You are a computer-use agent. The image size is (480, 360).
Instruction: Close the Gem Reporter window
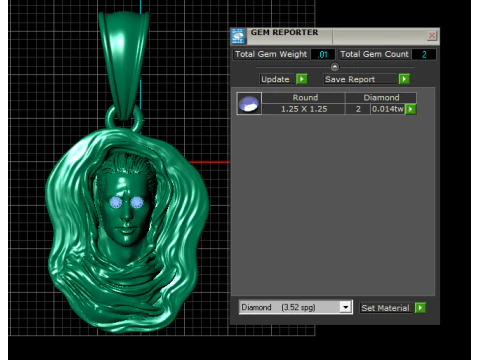[x=432, y=36]
